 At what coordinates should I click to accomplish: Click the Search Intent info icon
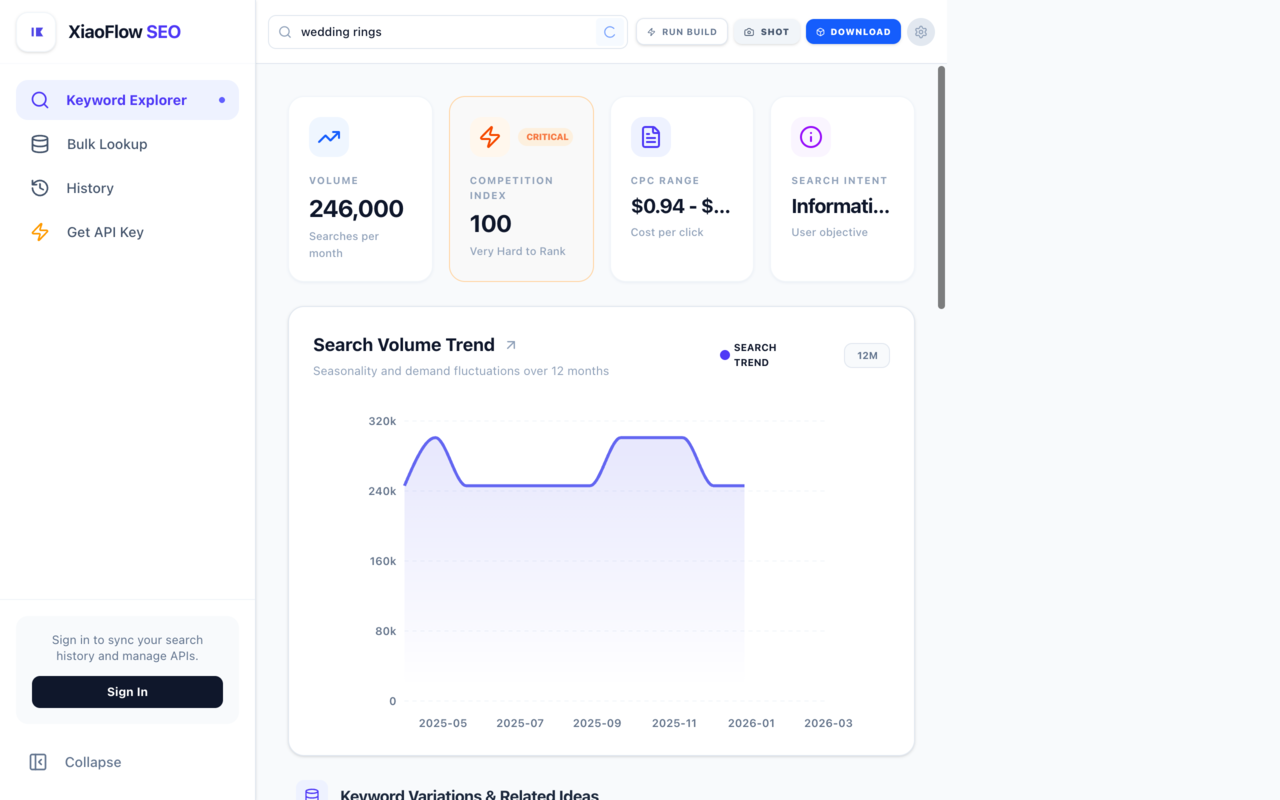810,137
